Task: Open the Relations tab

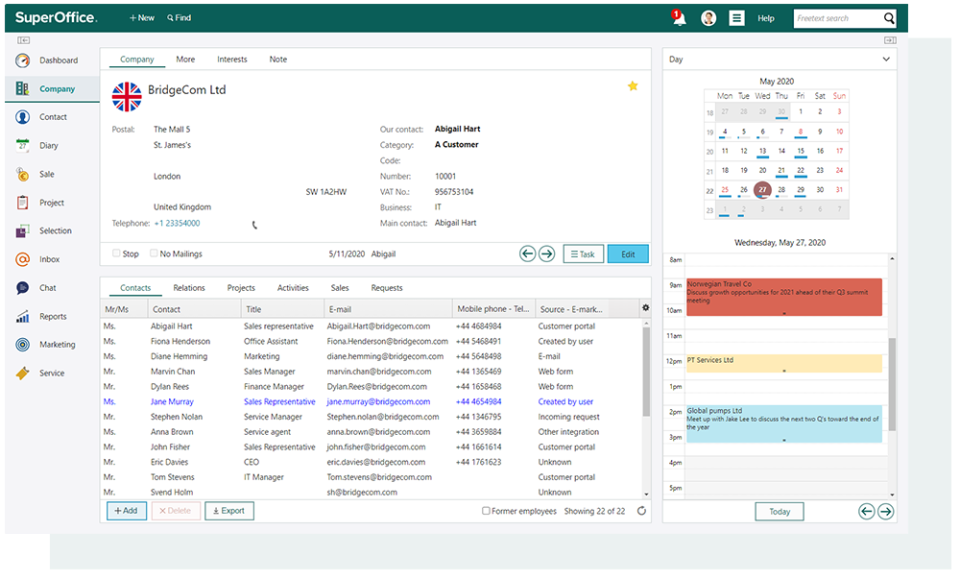Action: click(189, 288)
